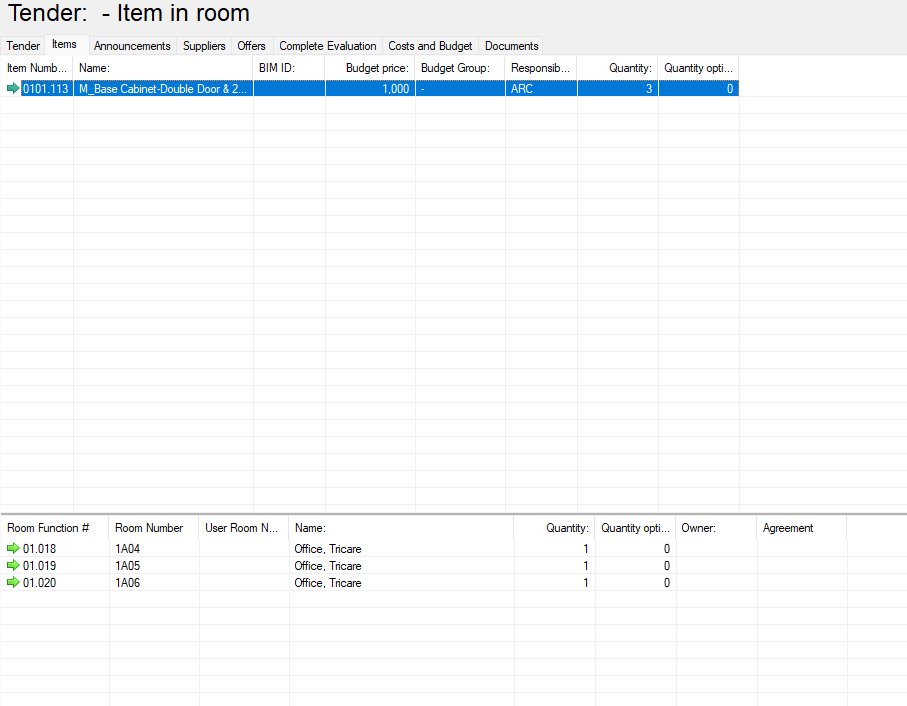Sort by Item Number column header
This screenshot has width=907, height=706.
pos(37,68)
